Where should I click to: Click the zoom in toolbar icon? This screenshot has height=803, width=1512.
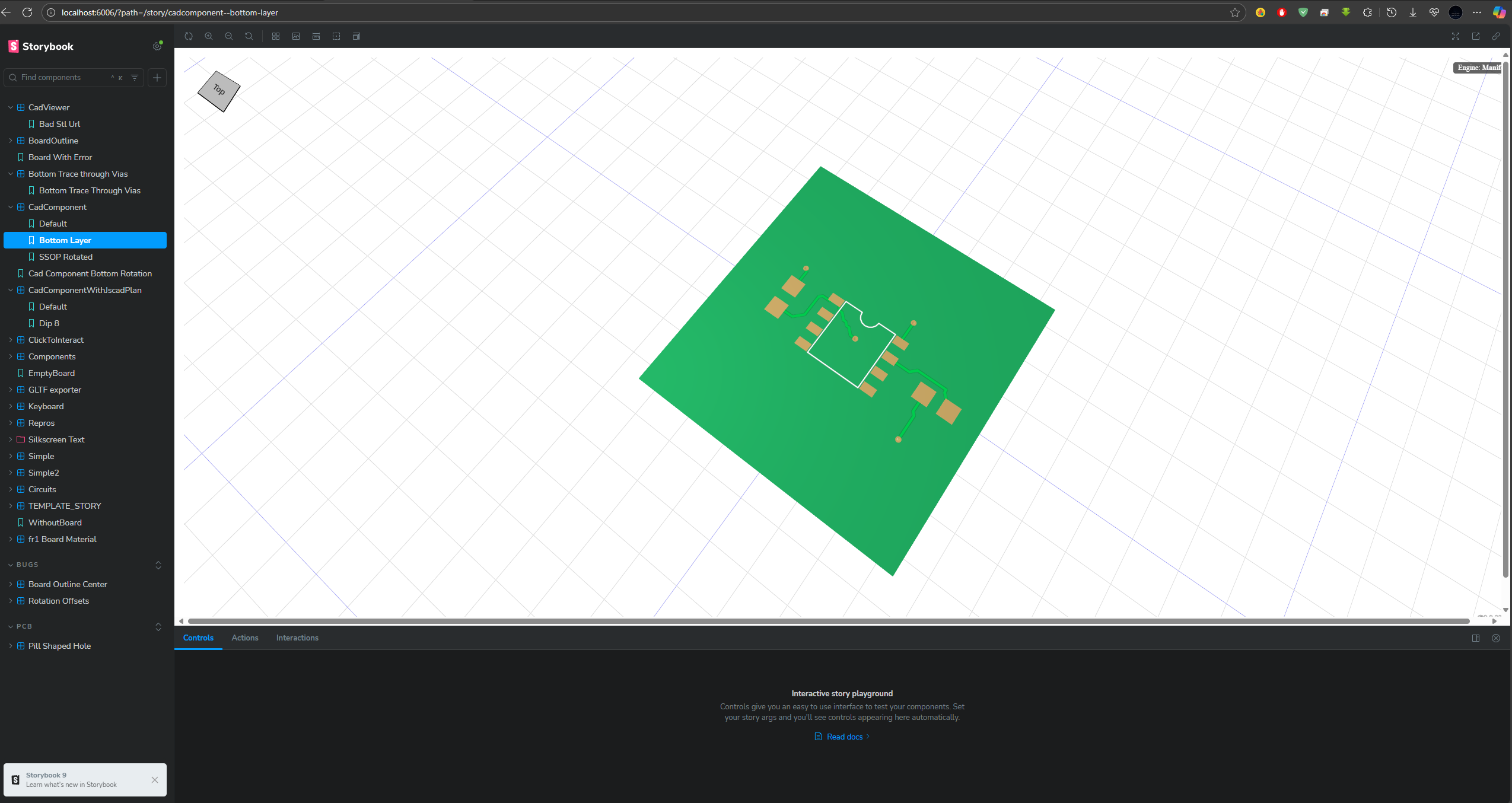pos(209,36)
